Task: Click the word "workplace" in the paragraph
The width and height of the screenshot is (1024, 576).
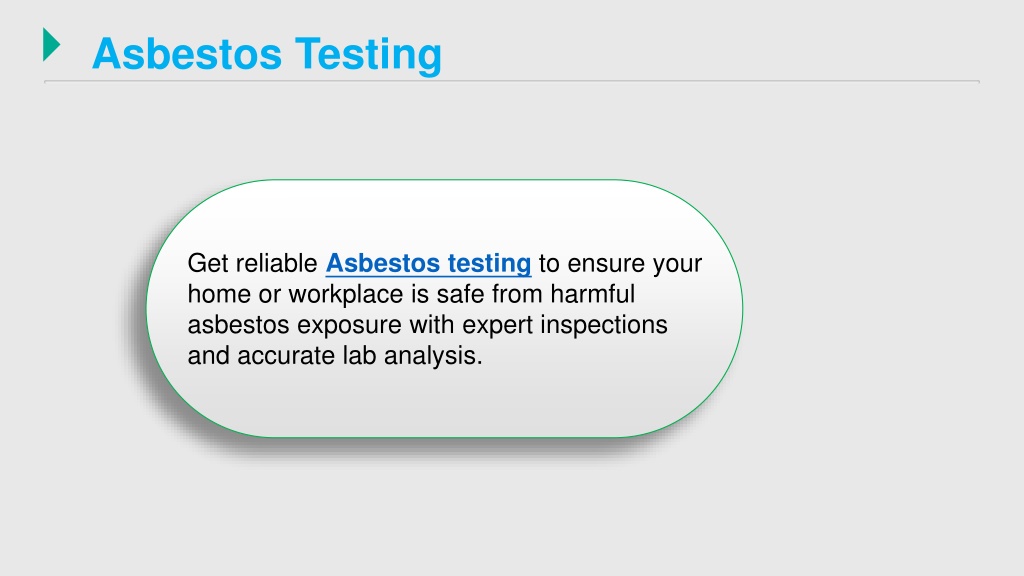Action: 346,295
